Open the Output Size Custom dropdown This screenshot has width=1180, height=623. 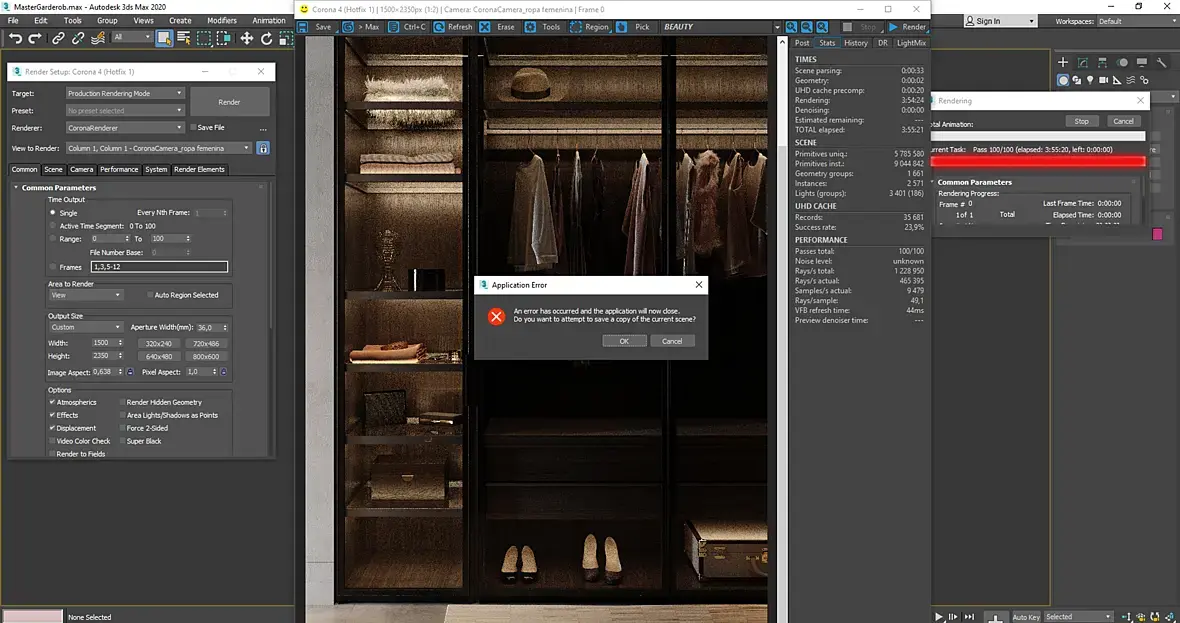pyautogui.click(x=86, y=327)
